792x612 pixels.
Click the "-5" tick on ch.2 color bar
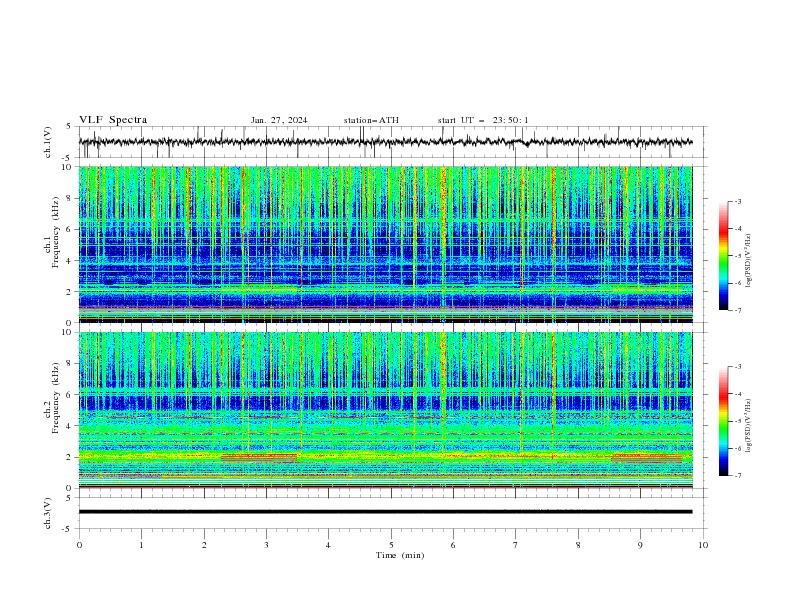(738, 421)
